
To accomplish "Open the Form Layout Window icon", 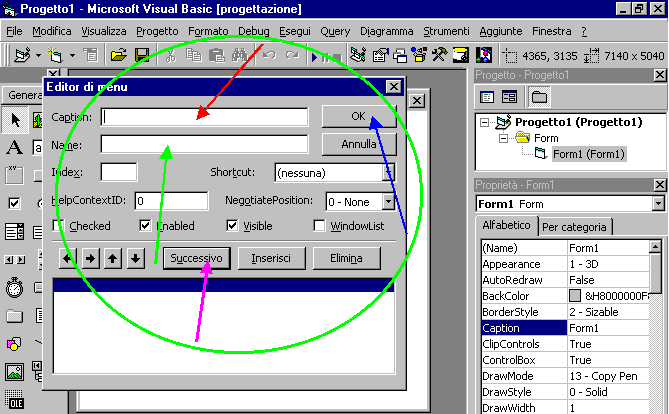I will (400, 55).
